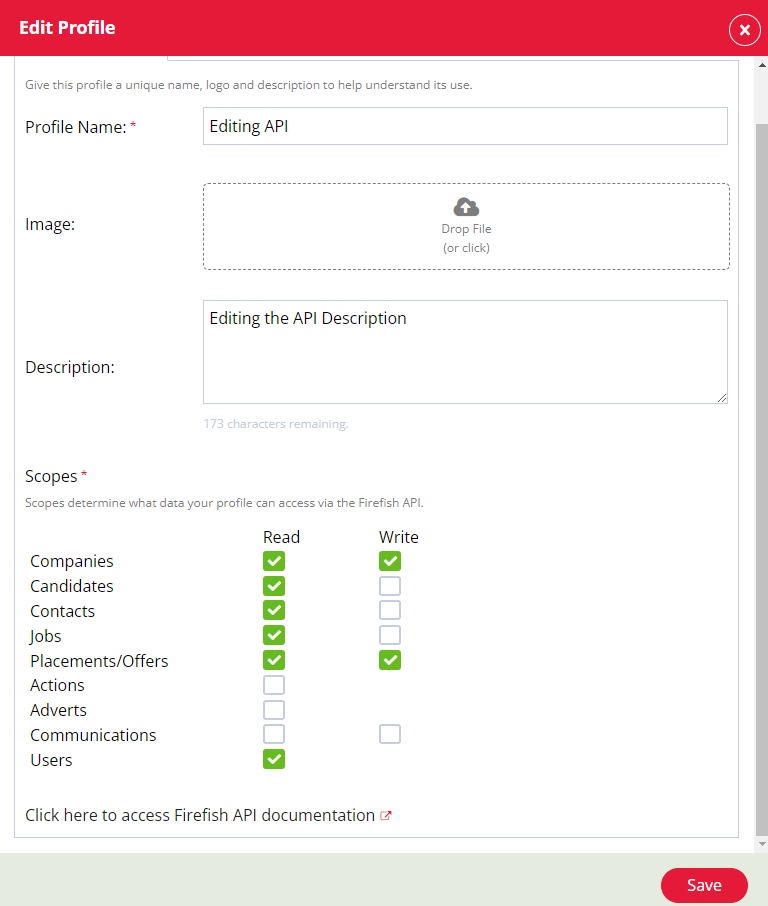Enable Contacts Write access
768x906 pixels.
[389, 610]
